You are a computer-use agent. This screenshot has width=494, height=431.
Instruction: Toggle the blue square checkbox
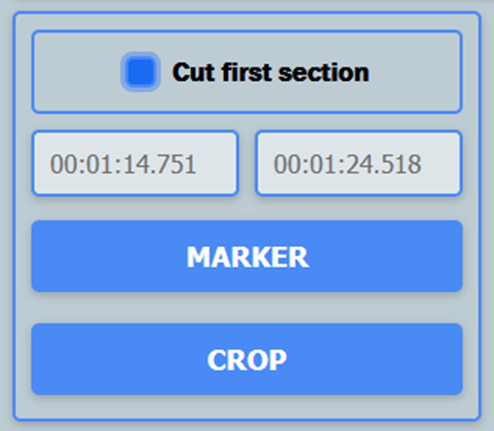pyautogui.click(x=140, y=72)
